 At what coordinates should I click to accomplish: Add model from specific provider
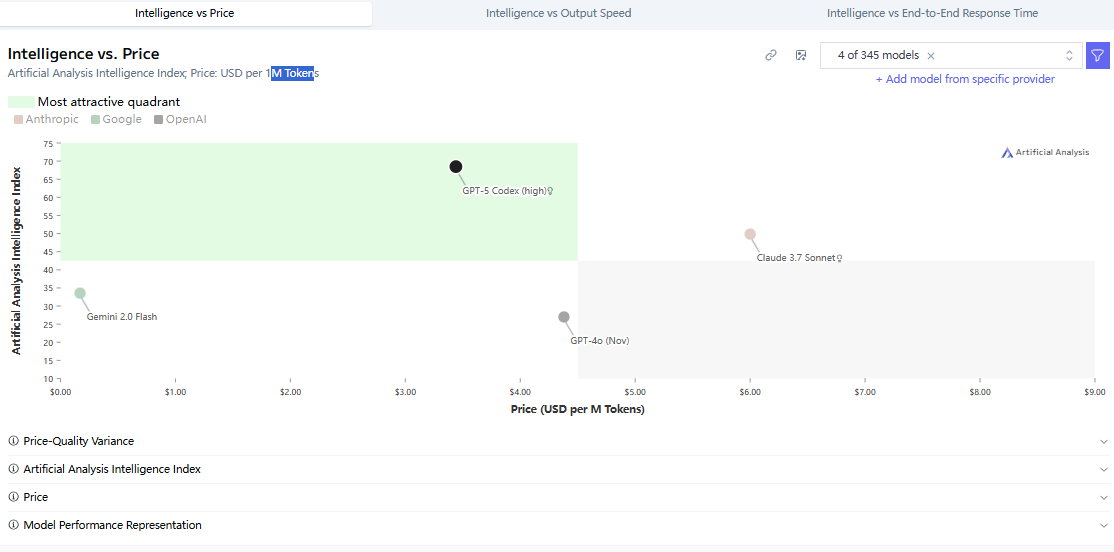[x=965, y=79]
